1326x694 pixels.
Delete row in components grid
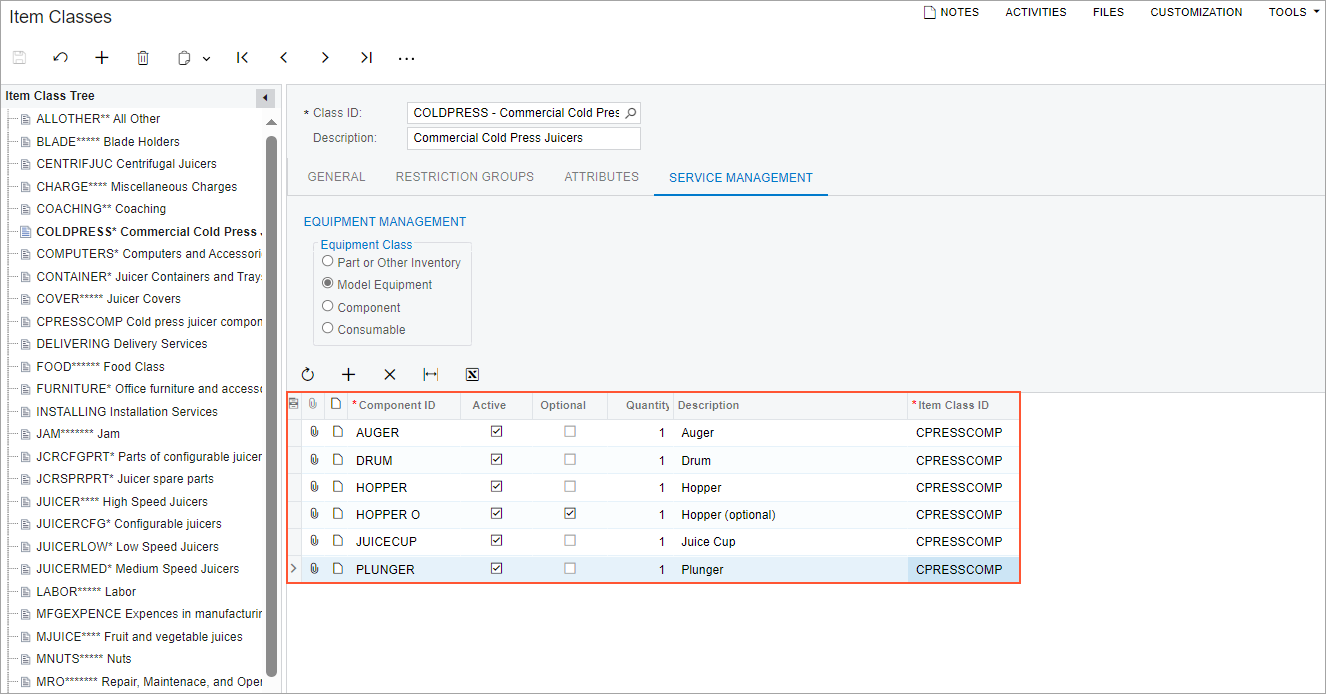click(390, 375)
